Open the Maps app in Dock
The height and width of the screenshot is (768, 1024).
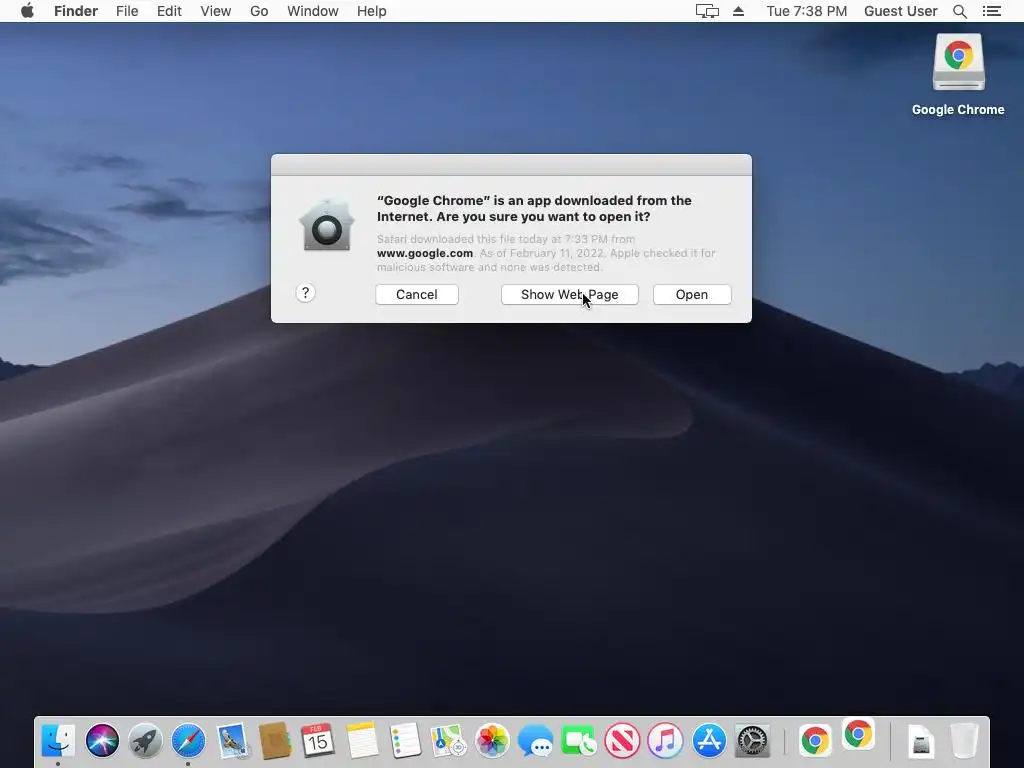(449, 741)
